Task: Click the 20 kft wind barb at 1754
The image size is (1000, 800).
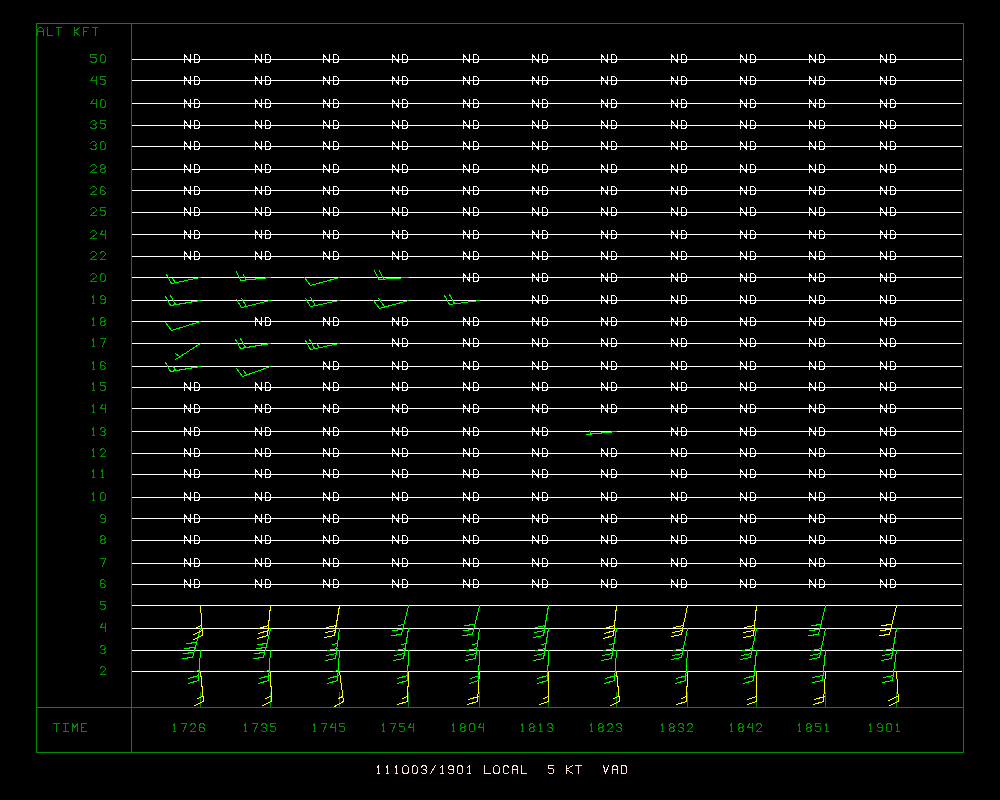Action: (x=389, y=276)
